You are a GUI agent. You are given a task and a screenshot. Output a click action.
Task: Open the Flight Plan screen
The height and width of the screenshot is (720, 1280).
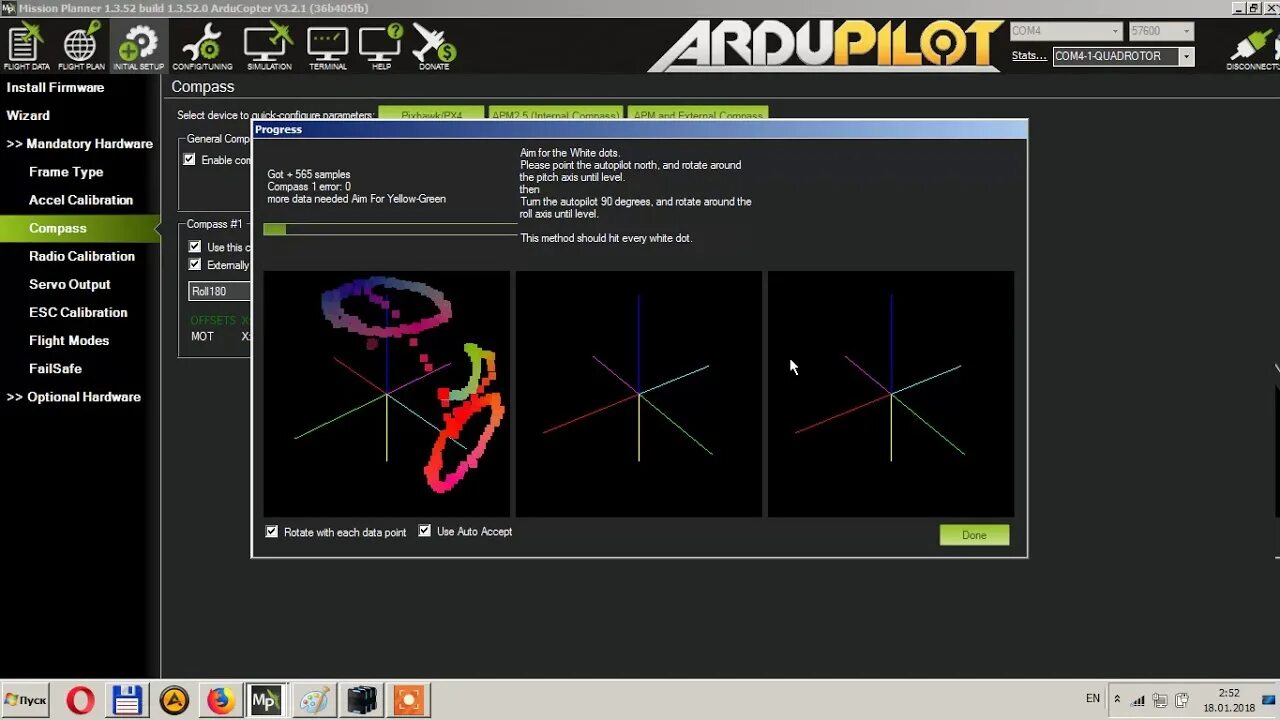click(81, 47)
